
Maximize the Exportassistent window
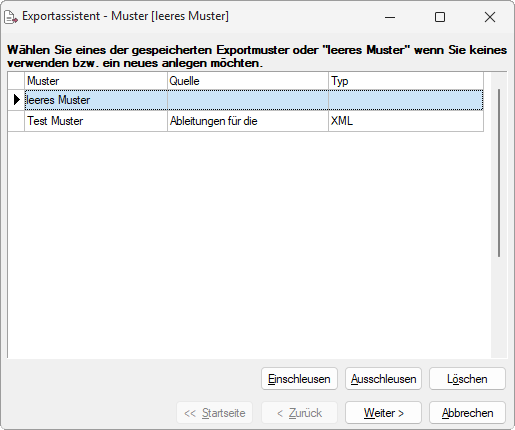point(440,17)
